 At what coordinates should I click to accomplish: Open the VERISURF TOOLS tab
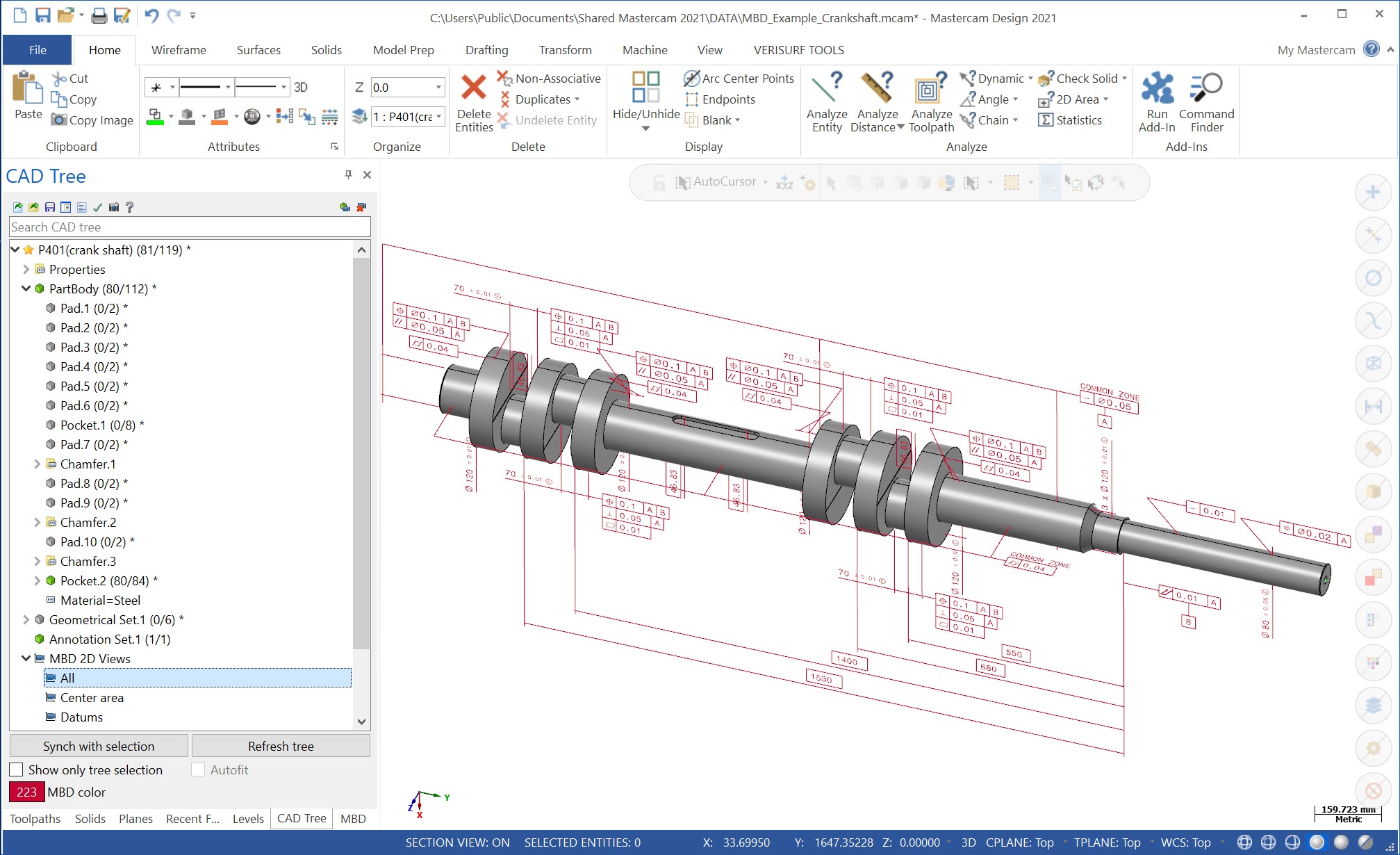coord(798,50)
